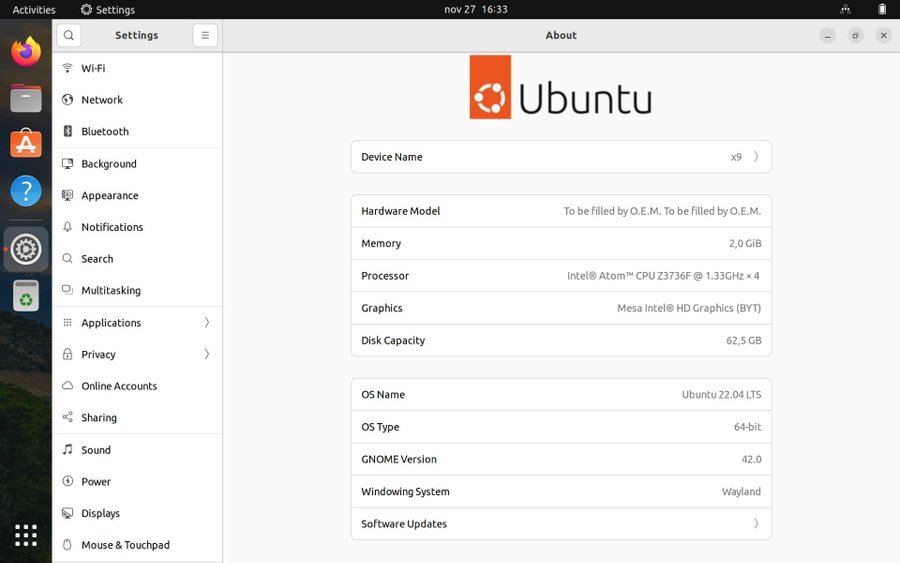Image resolution: width=900 pixels, height=563 pixels.
Task: Select Wi-Fi in the sidebar
Action: pyautogui.click(x=137, y=68)
